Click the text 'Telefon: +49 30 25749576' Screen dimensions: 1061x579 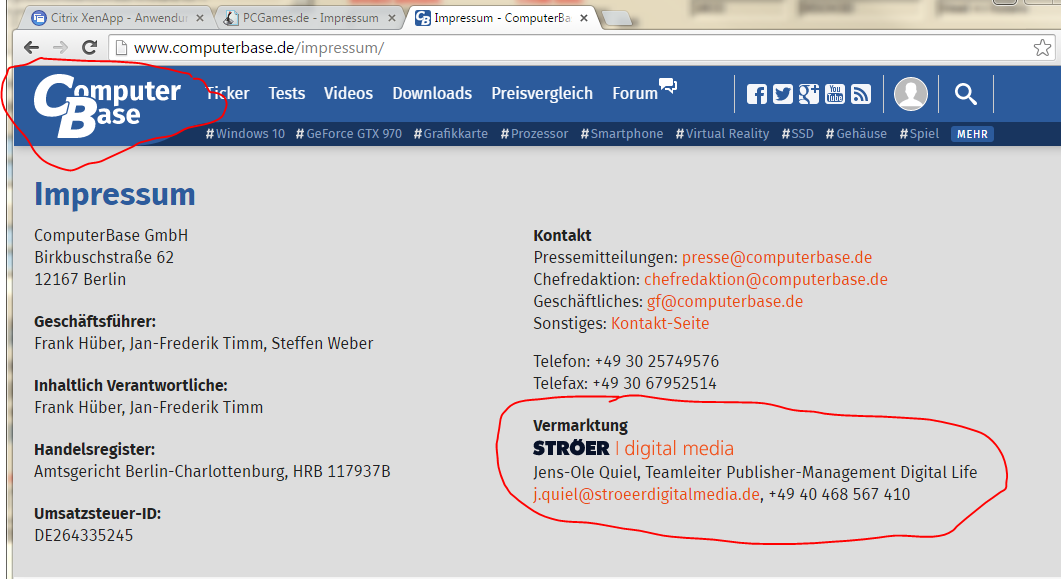point(626,361)
